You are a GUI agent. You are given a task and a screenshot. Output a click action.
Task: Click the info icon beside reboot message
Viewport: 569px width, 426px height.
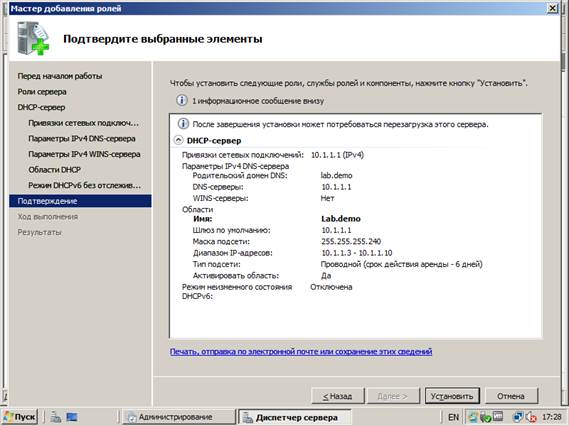click(183, 124)
